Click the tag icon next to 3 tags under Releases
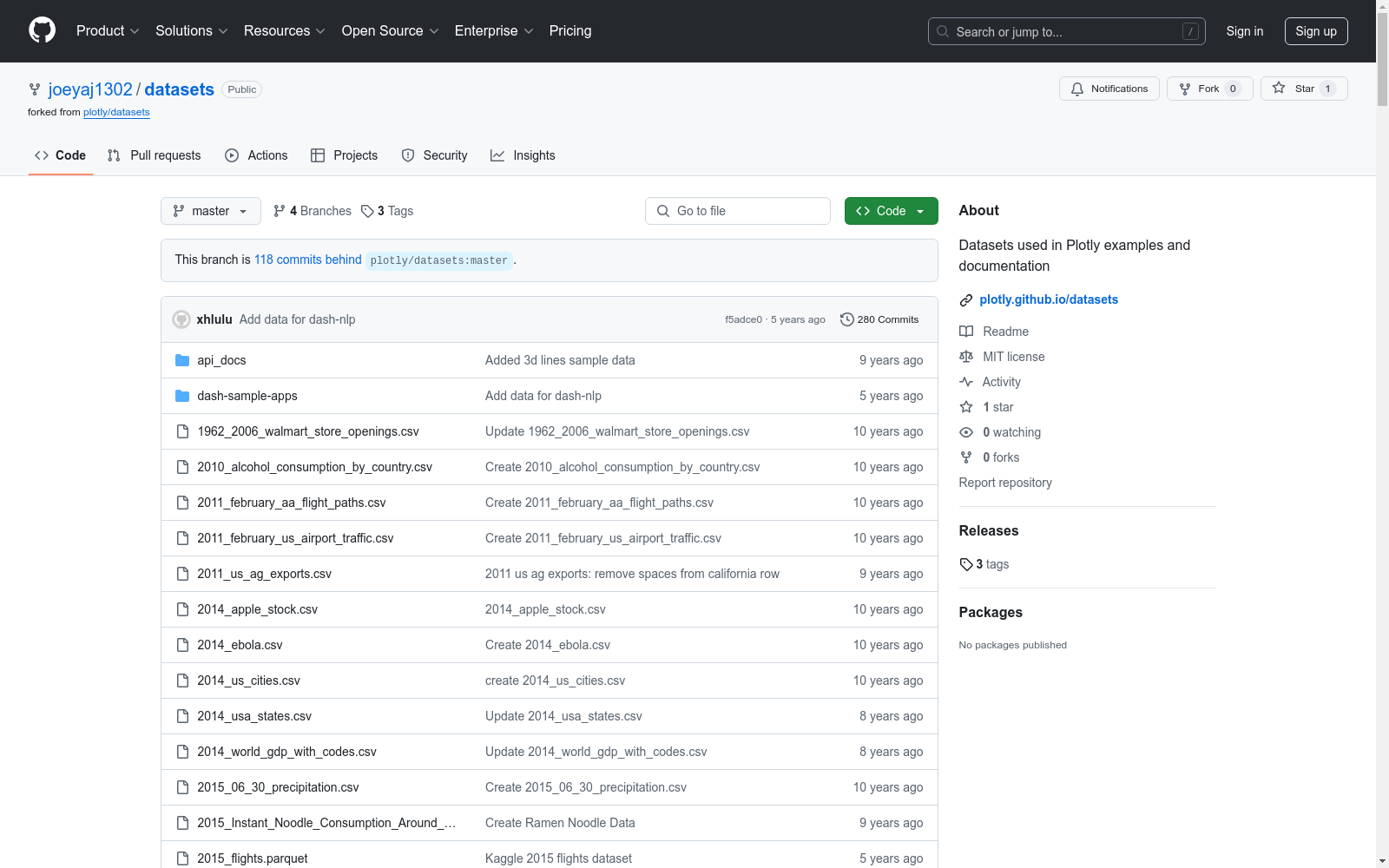Screen dimensions: 1389x868 (x=966, y=564)
